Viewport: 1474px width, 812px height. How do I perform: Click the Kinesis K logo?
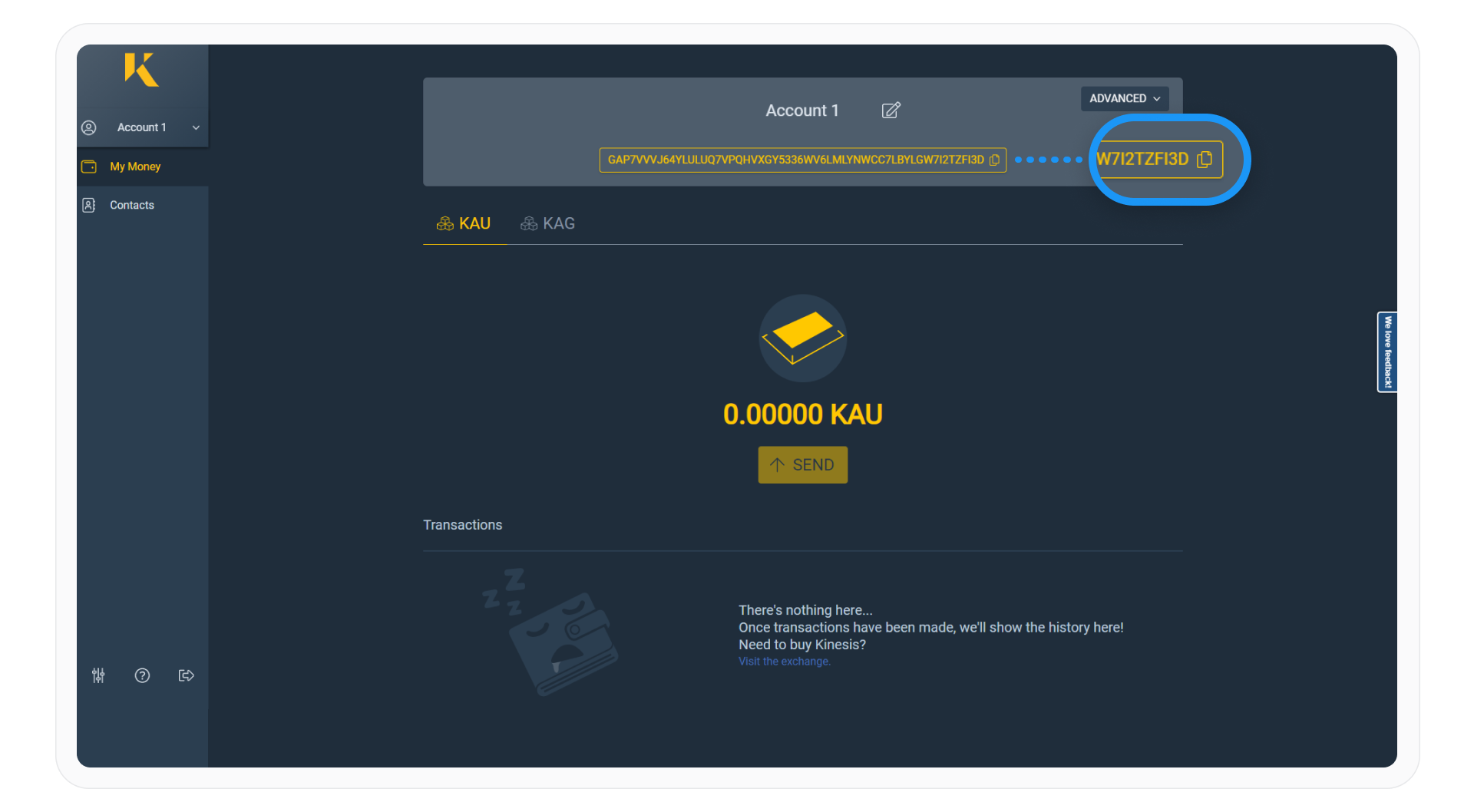(142, 70)
